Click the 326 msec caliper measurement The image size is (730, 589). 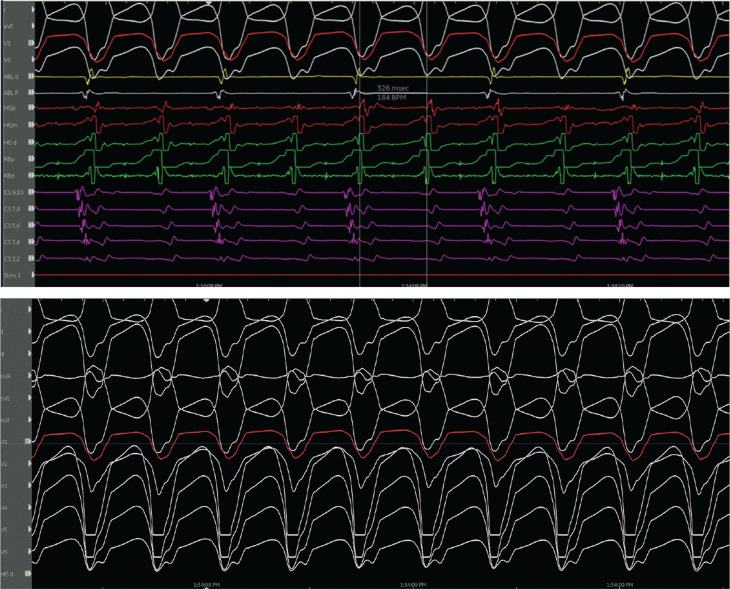392,88
